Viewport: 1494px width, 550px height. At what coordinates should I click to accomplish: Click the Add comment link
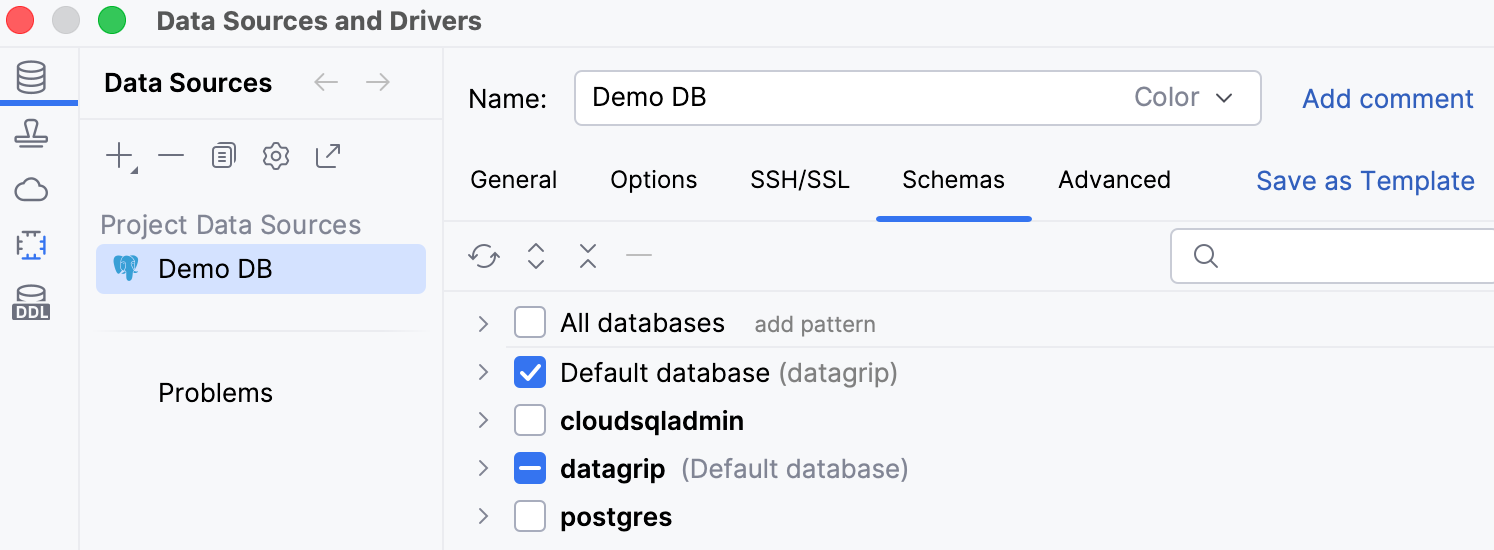click(1388, 99)
